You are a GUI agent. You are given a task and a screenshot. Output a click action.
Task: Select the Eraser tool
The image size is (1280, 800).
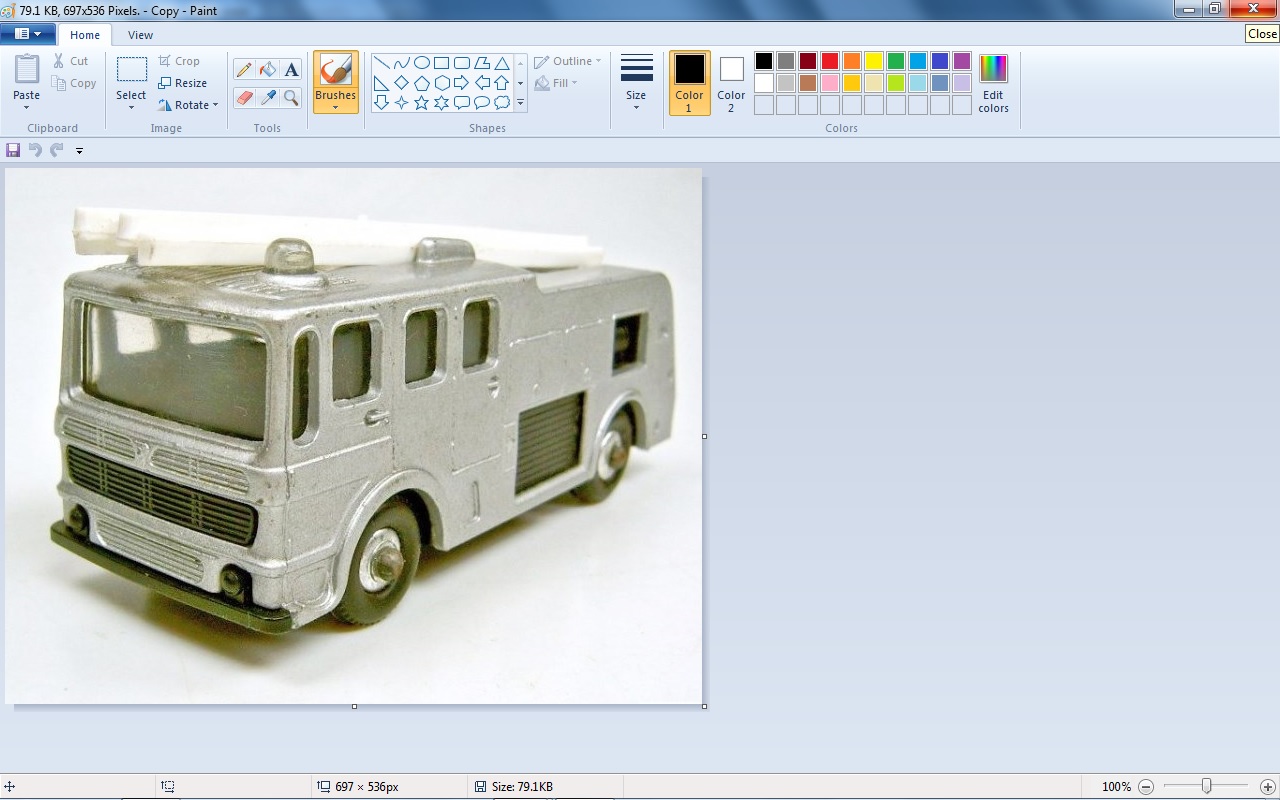244,97
